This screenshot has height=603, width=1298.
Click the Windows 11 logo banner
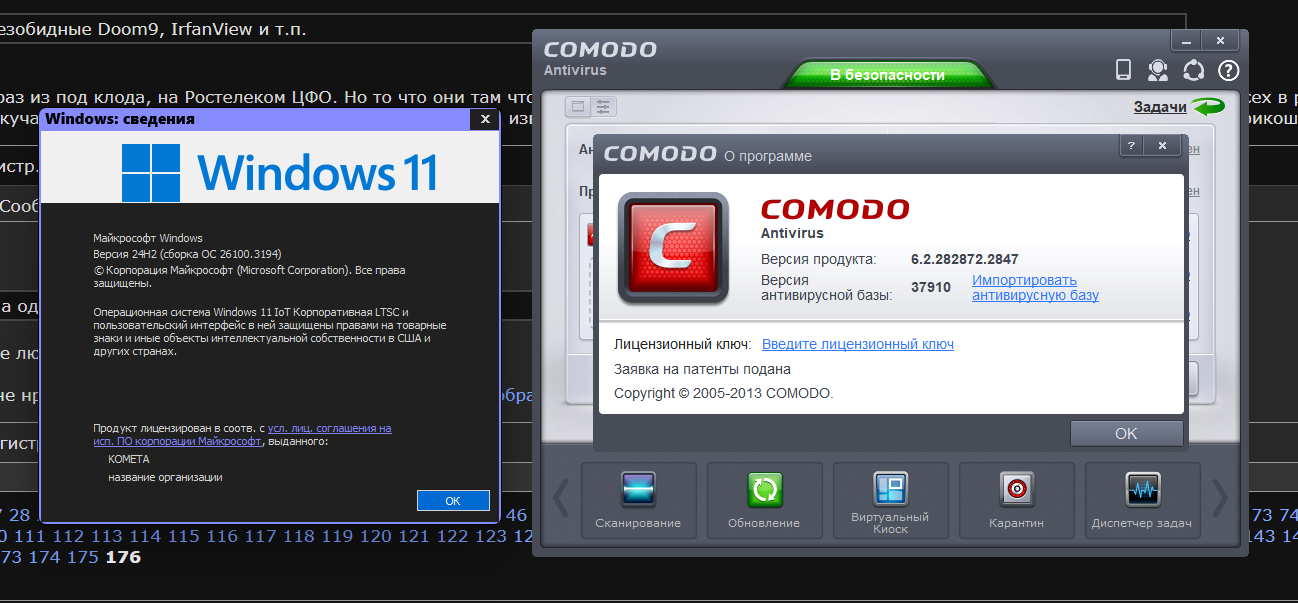[x=270, y=168]
